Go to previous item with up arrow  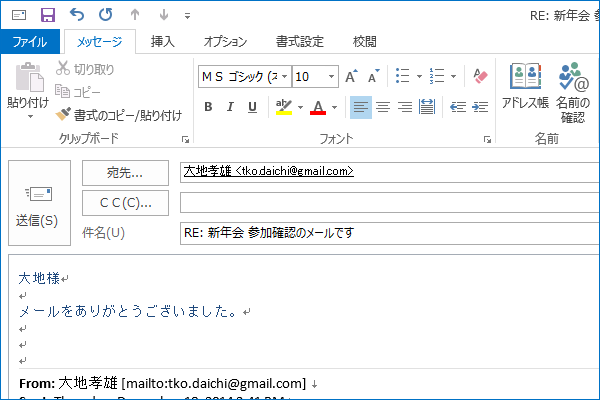135,15
